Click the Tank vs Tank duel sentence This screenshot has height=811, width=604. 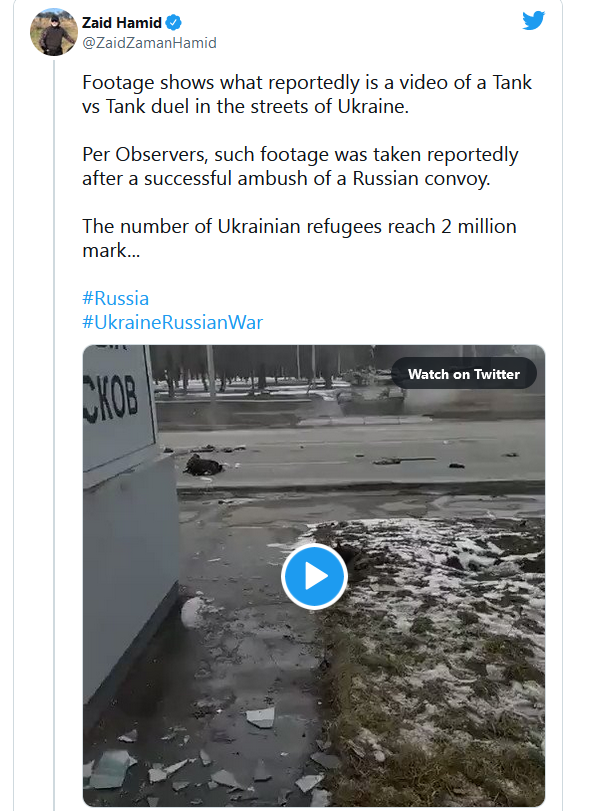click(x=310, y=94)
